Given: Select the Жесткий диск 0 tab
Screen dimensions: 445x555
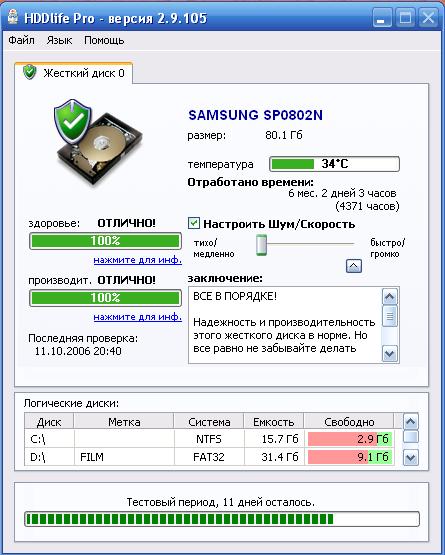Looking at the screenshot, I should coord(74,73).
